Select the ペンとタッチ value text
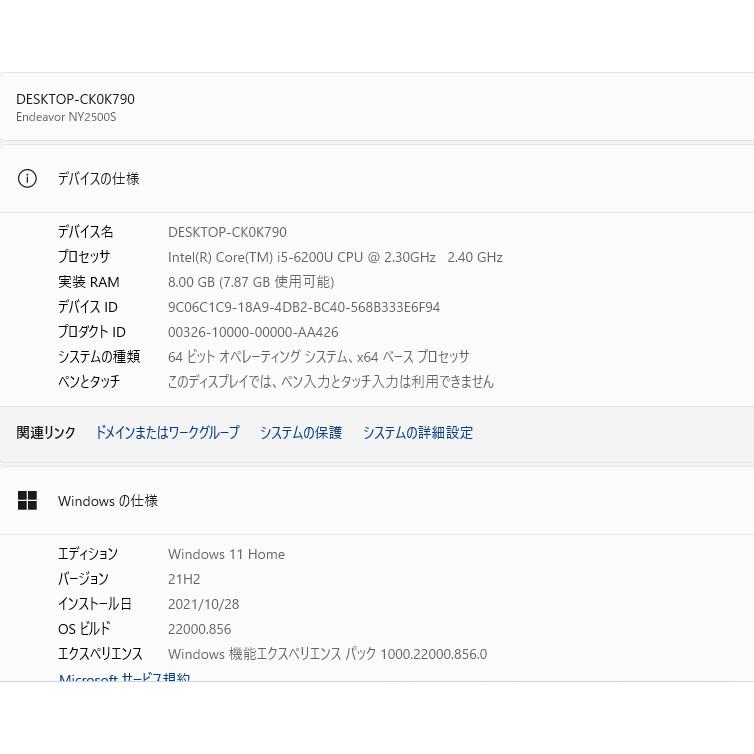 coord(331,382)
